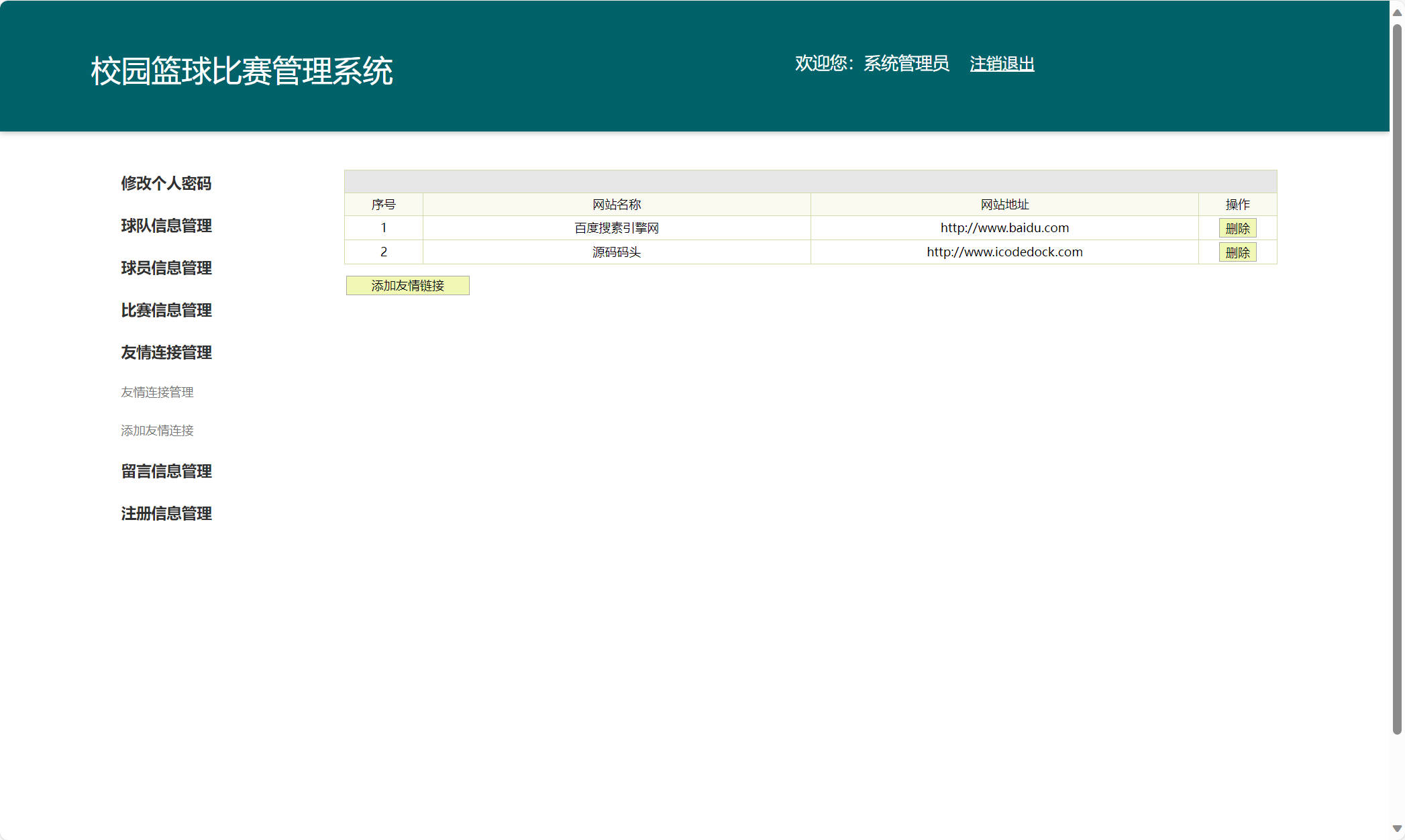Expand the 友情连接管理 section

[x=166, y=353]
